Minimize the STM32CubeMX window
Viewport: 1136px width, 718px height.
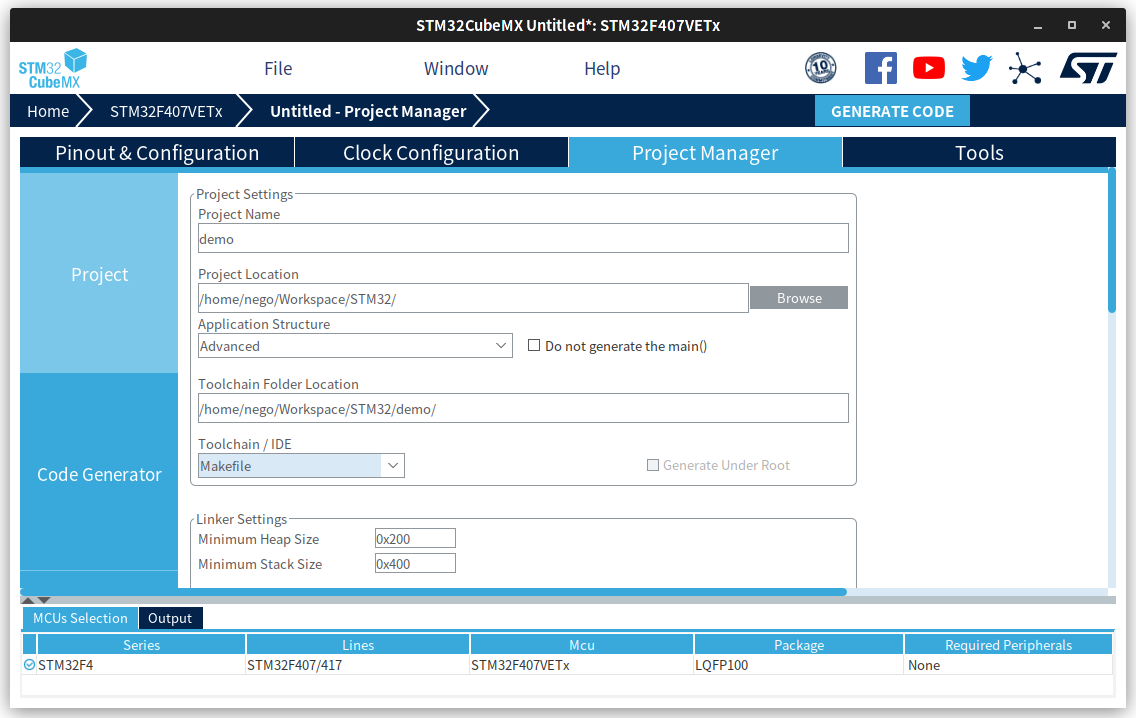click(x=1037, y=25)
